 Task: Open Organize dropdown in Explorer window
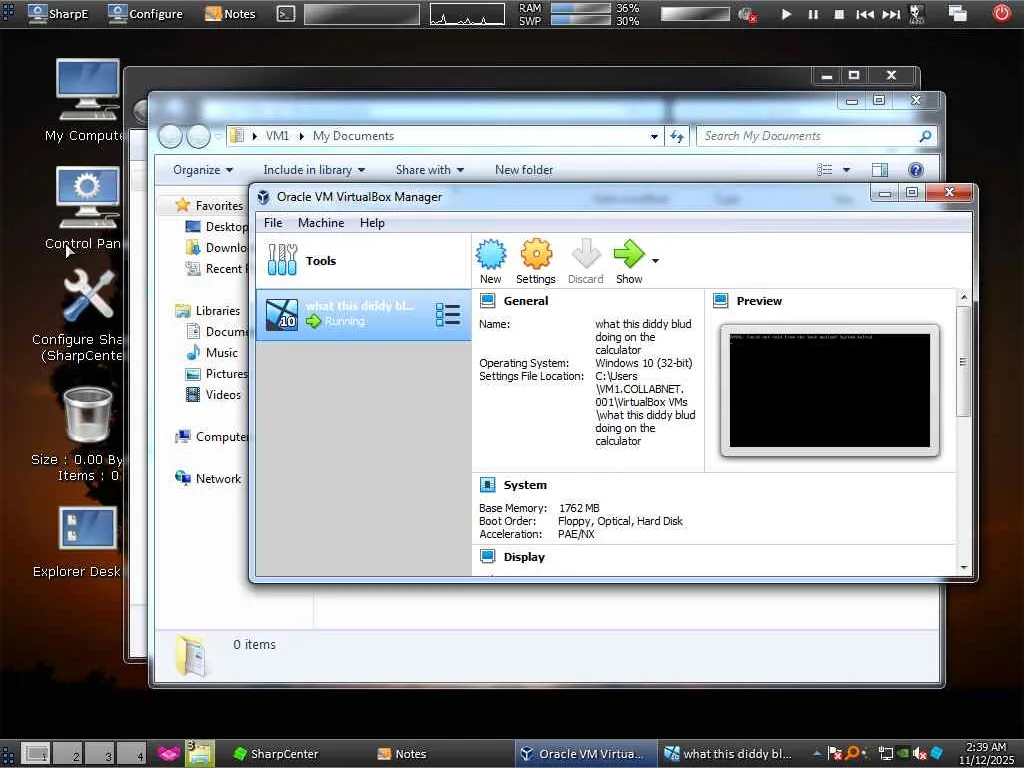tap(202, 170)
